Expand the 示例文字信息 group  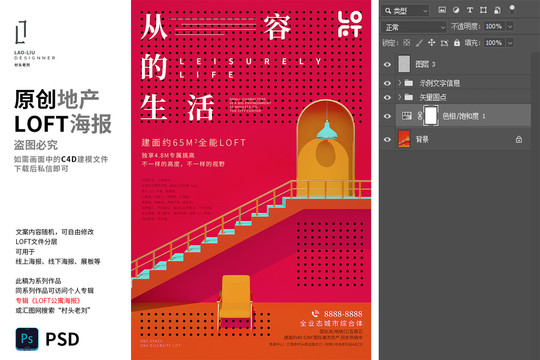400,83
